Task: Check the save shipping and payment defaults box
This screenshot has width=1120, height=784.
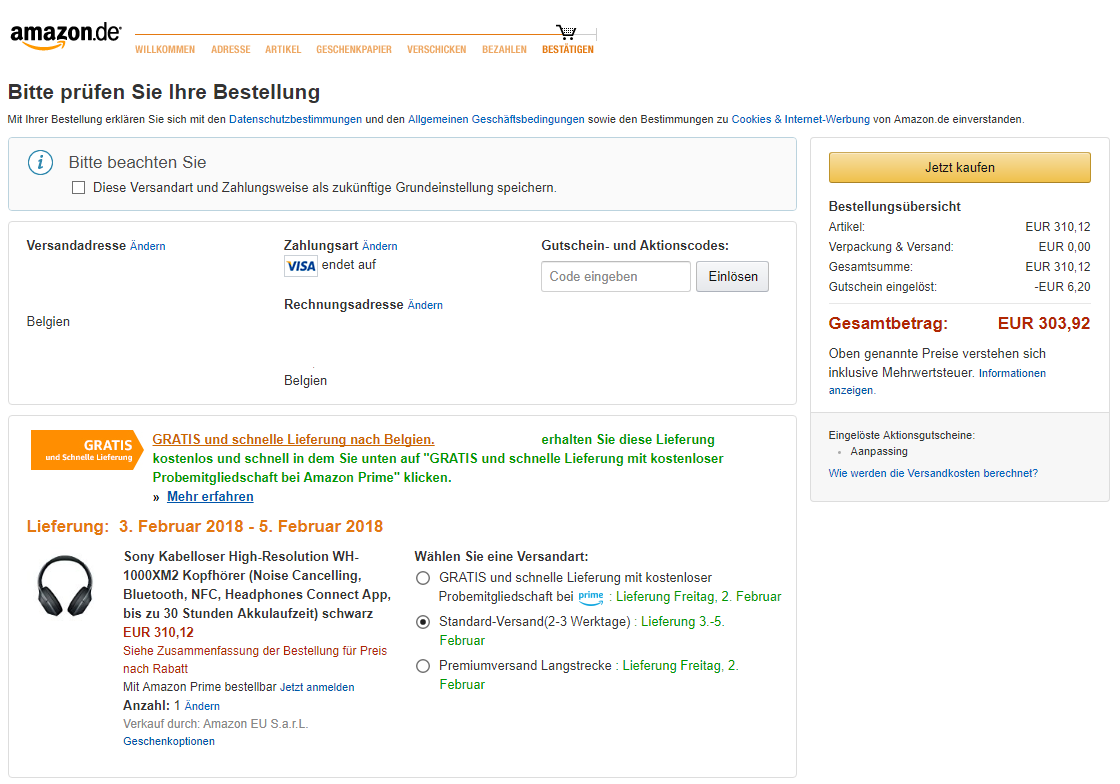Action: tap(79, 188)
